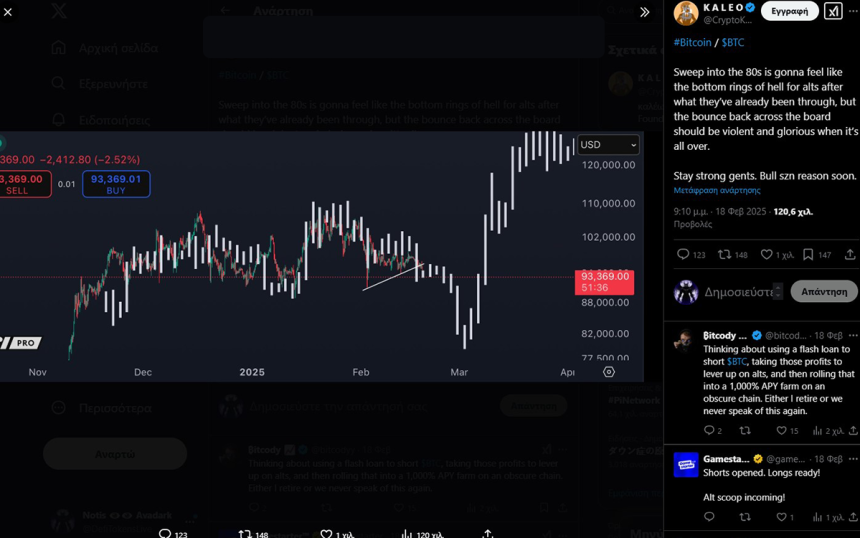
Task: Click the share icon below the chart image
Action: click(488, 533)
